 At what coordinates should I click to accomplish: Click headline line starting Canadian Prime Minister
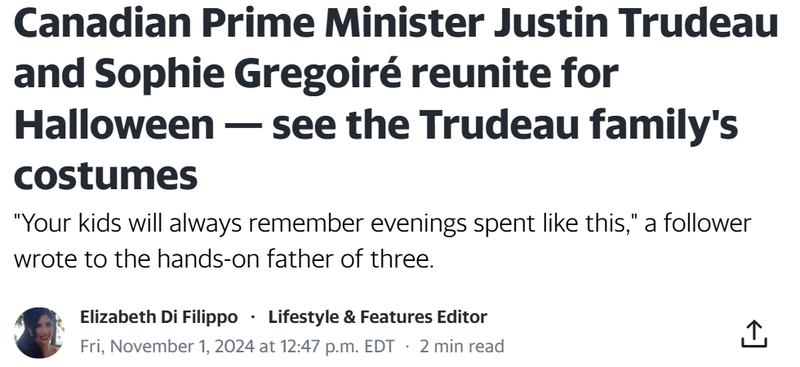396,23
